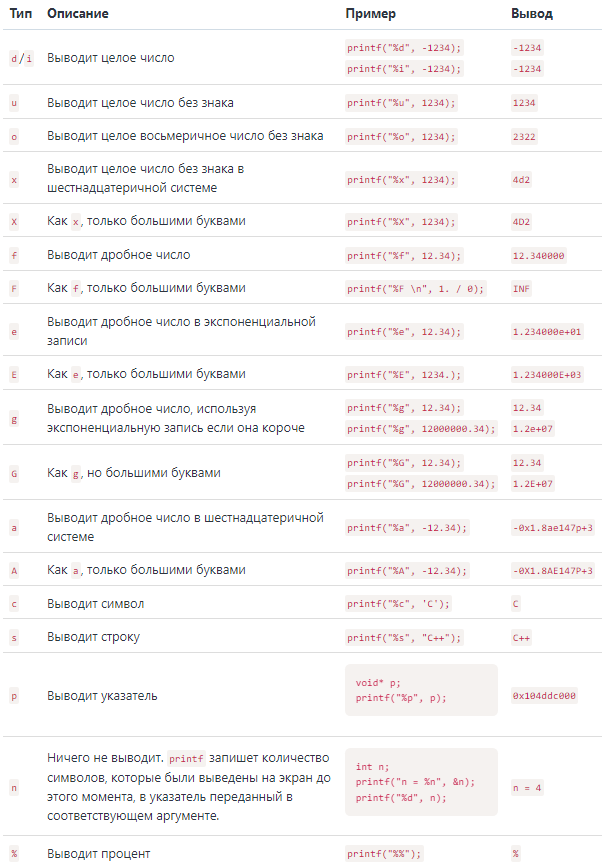The width and height of the screenshot is (603, 867).
Task: Select the printf("%c", 'C'); example
Action: (398, 604)
